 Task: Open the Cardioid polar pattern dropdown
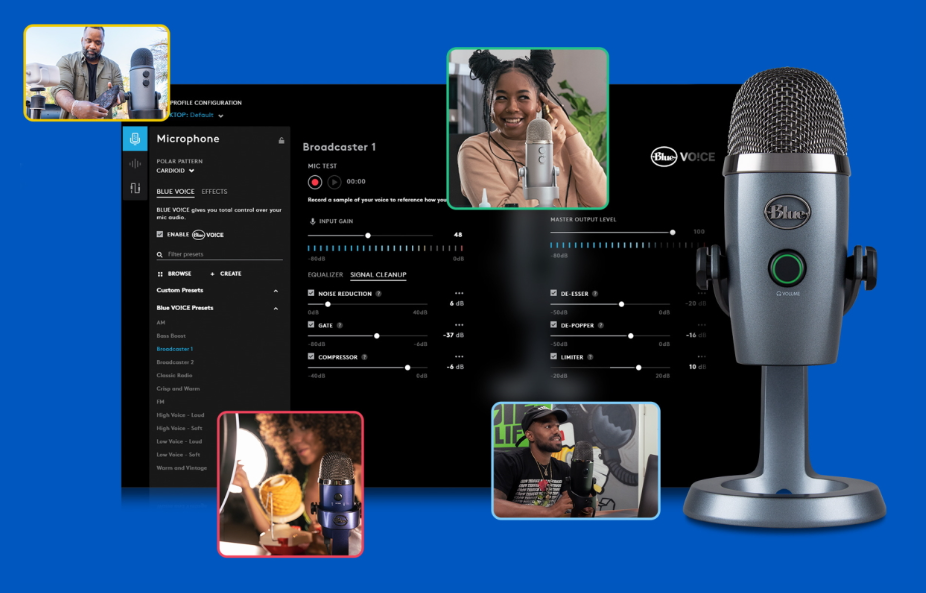[x=175, y=171]
